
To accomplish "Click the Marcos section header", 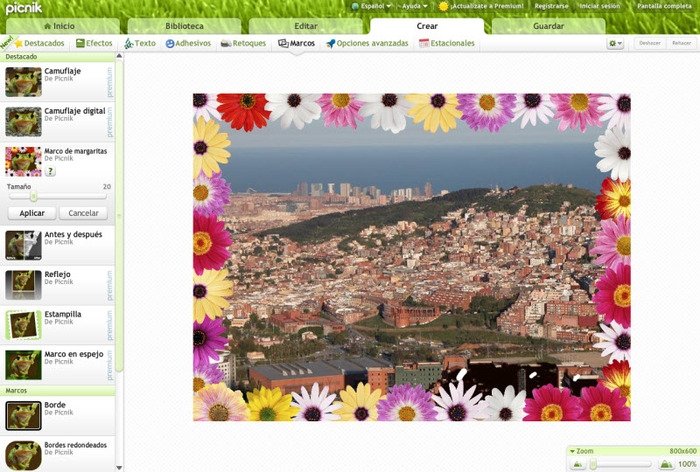I will click(57, 391).
